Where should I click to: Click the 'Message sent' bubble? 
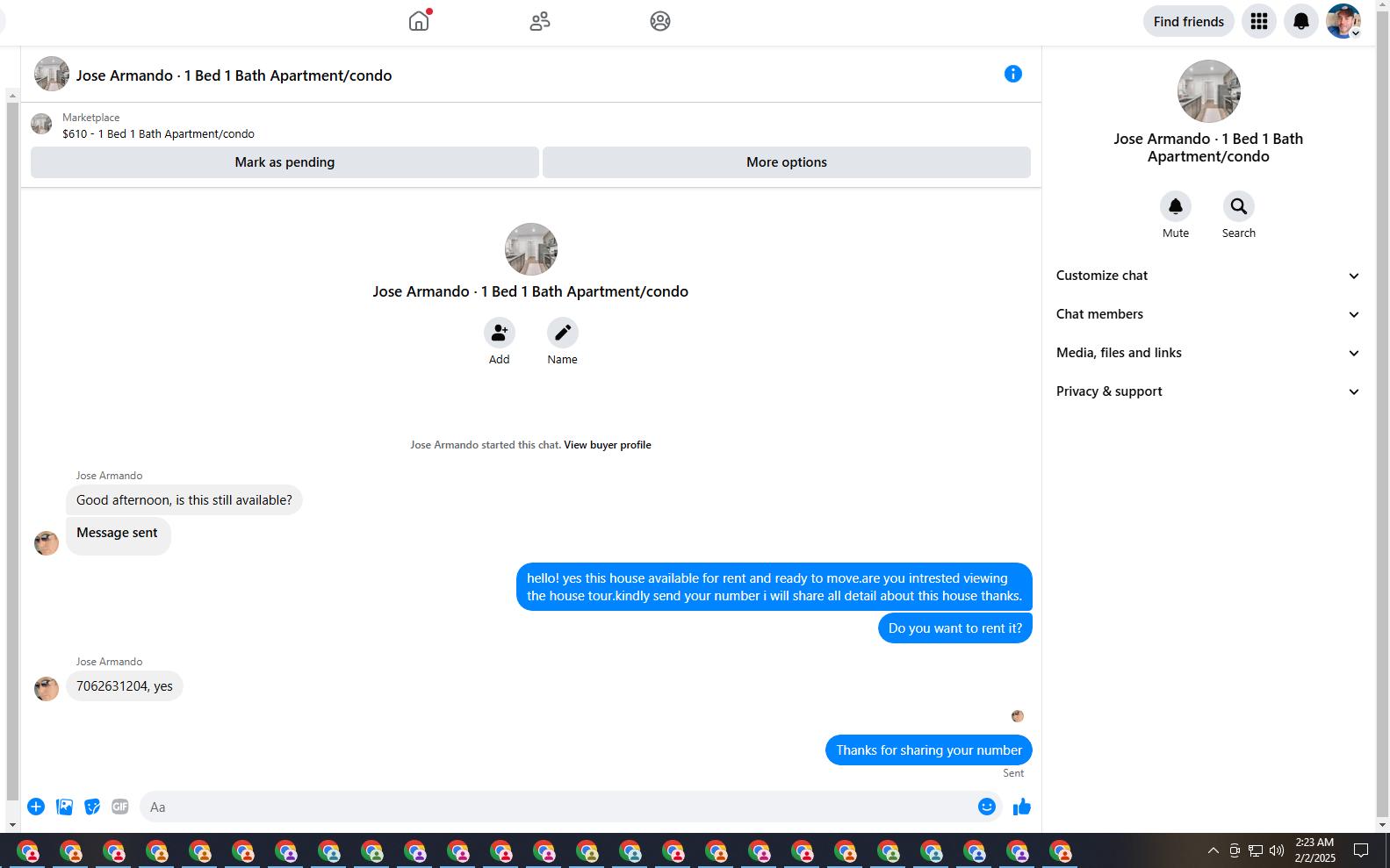(x=118, y=535)
